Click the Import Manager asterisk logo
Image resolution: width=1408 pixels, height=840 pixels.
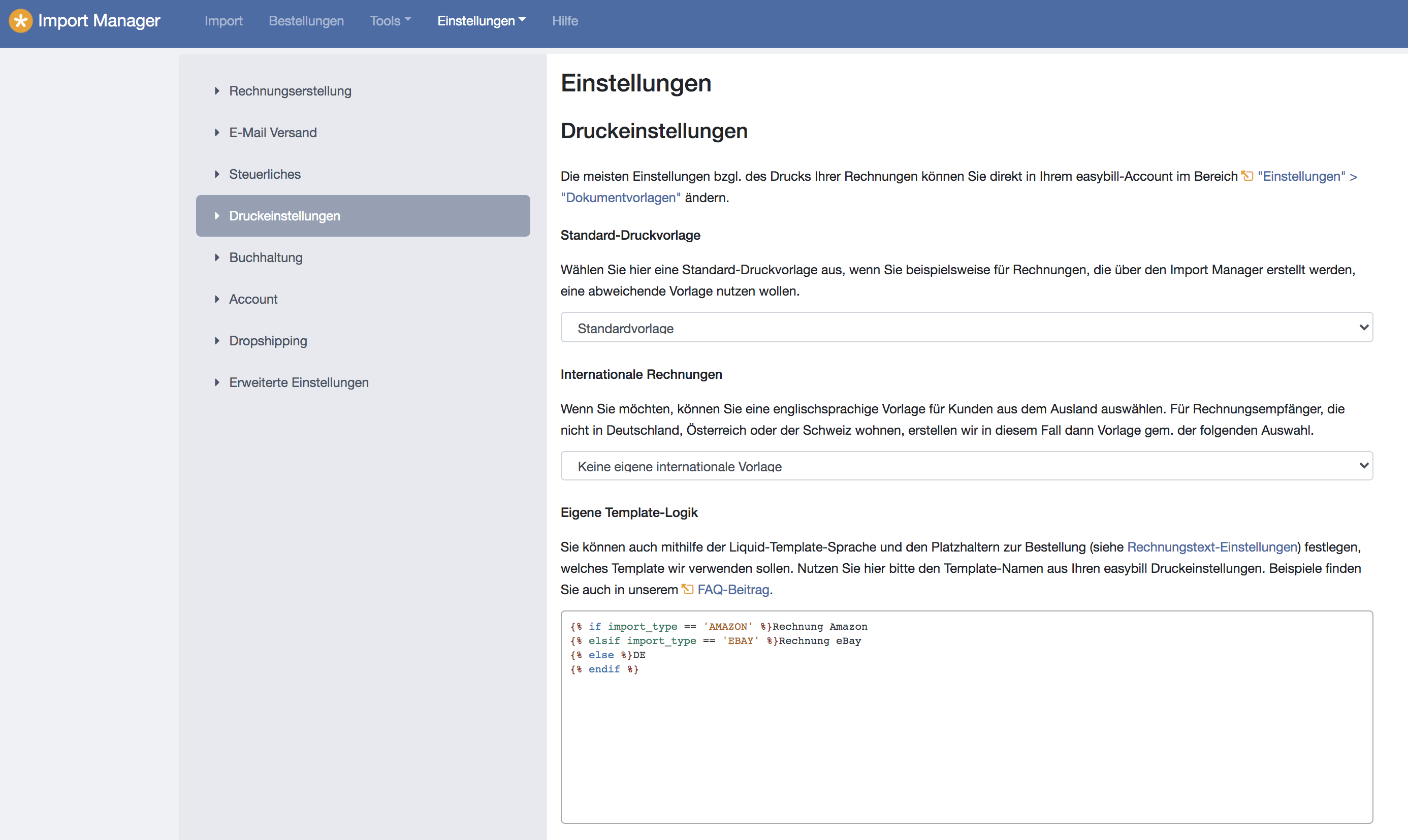click(20, 21)
